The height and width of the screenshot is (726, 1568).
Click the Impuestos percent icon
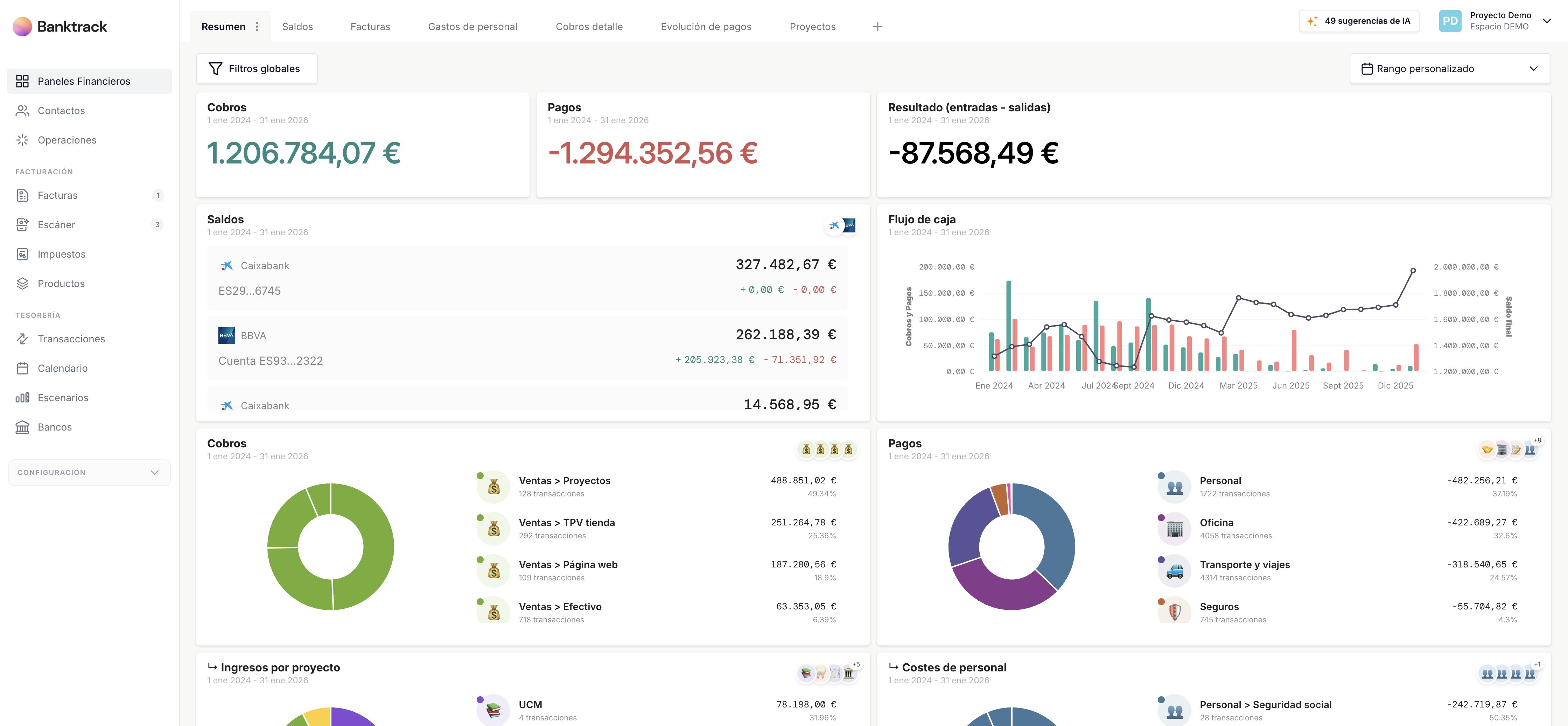coord(22,254)
